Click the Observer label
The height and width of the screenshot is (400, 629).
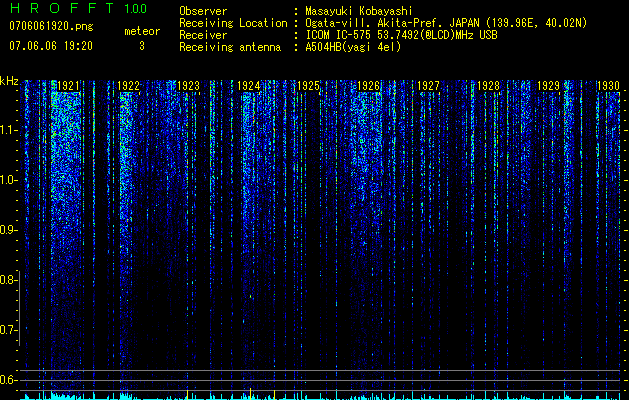[203, 11]
